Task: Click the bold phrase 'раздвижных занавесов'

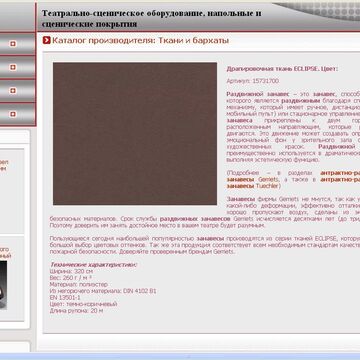Action: coord(195,219)
